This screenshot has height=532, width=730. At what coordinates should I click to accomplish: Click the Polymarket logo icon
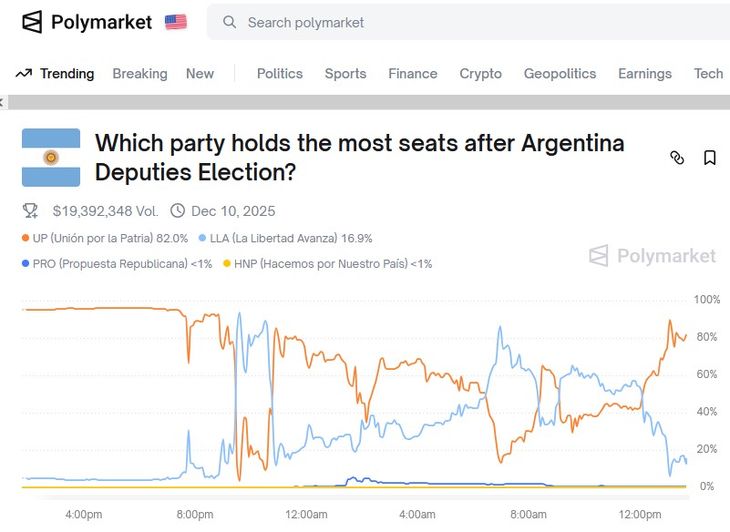pos(33,22)
